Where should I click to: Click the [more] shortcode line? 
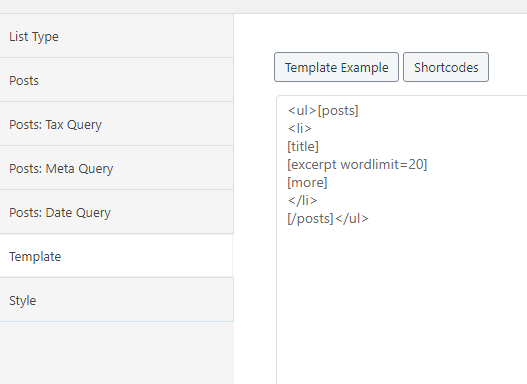pyautogui.click(x=307, y=183)
